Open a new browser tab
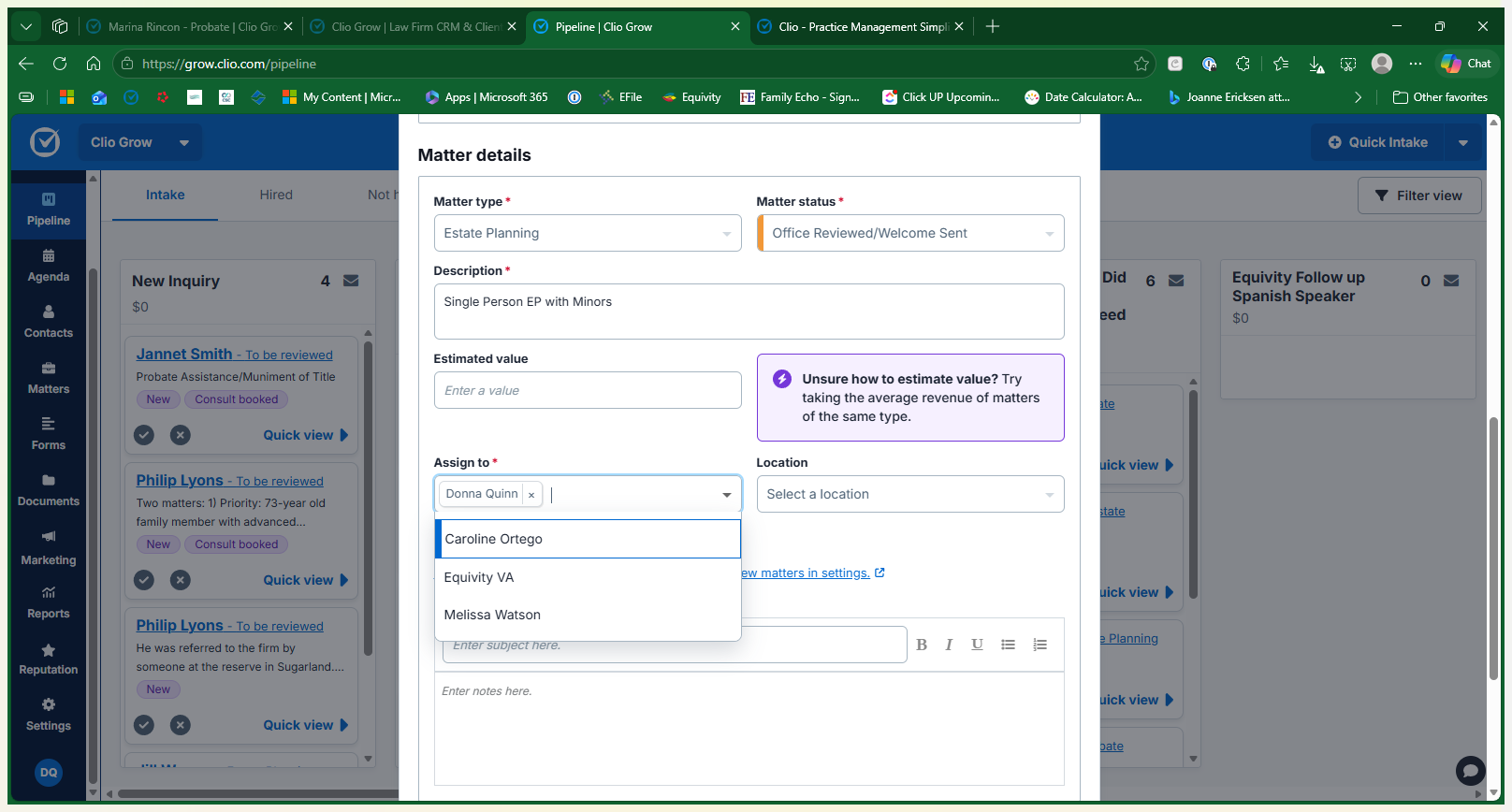Viewport: 1512px width, 812px height. click(993, 26)
